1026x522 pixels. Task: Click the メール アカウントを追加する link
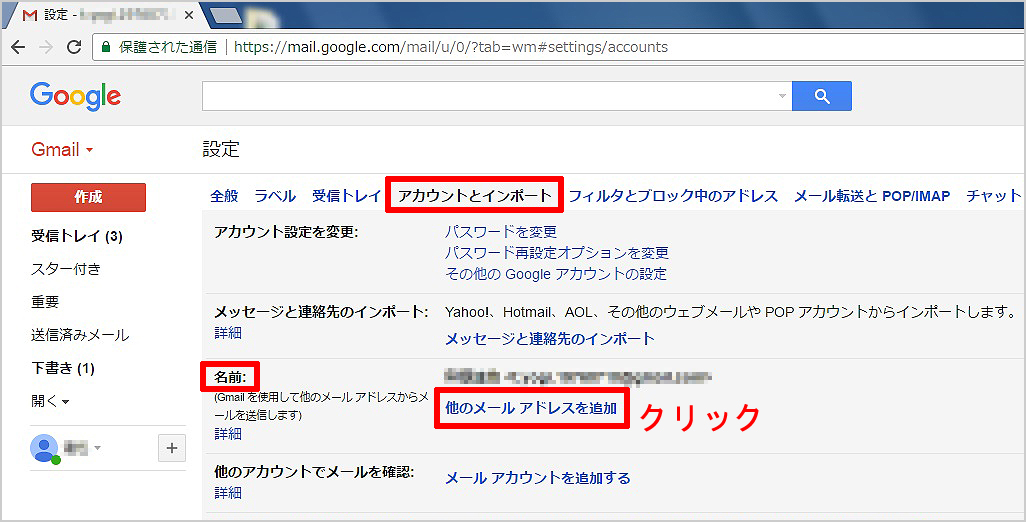pos(538,478)
